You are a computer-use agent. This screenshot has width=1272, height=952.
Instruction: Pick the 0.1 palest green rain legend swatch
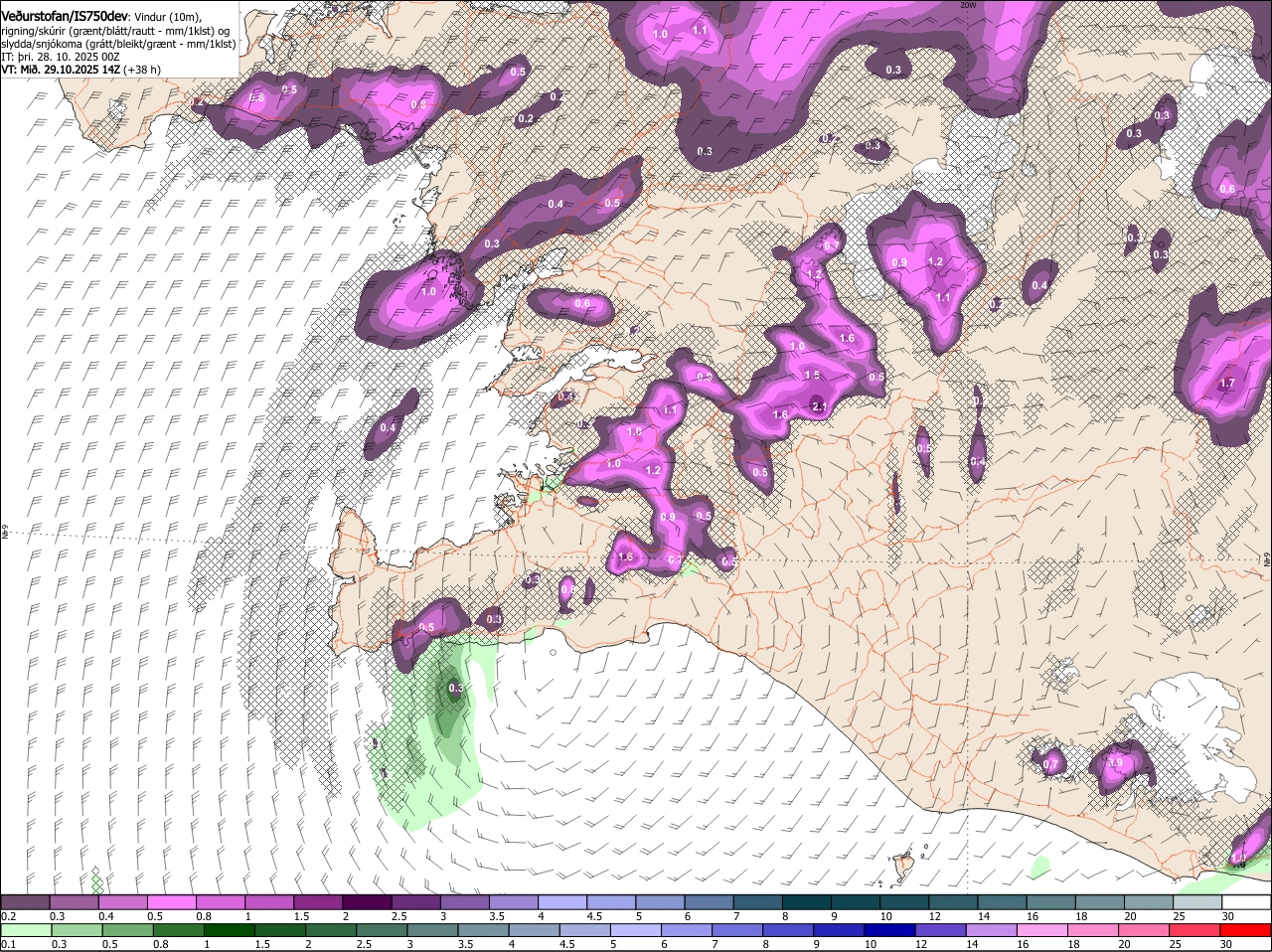(x=26, y=930)
